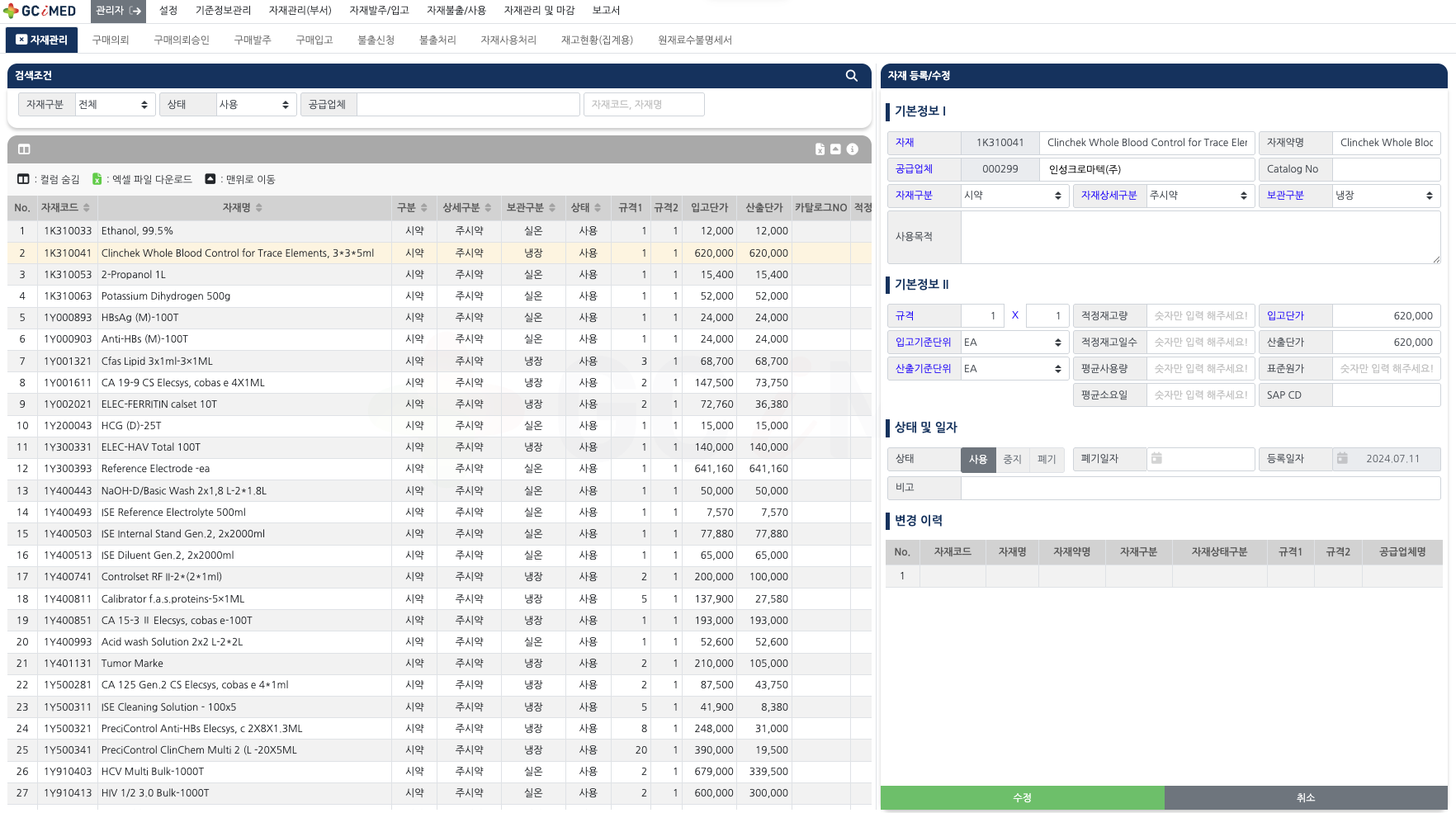The height and width of the screenshot is (813, 1456).
Task: Open the 기준정보관리 top menu
Action: click(x=223, y=11)
